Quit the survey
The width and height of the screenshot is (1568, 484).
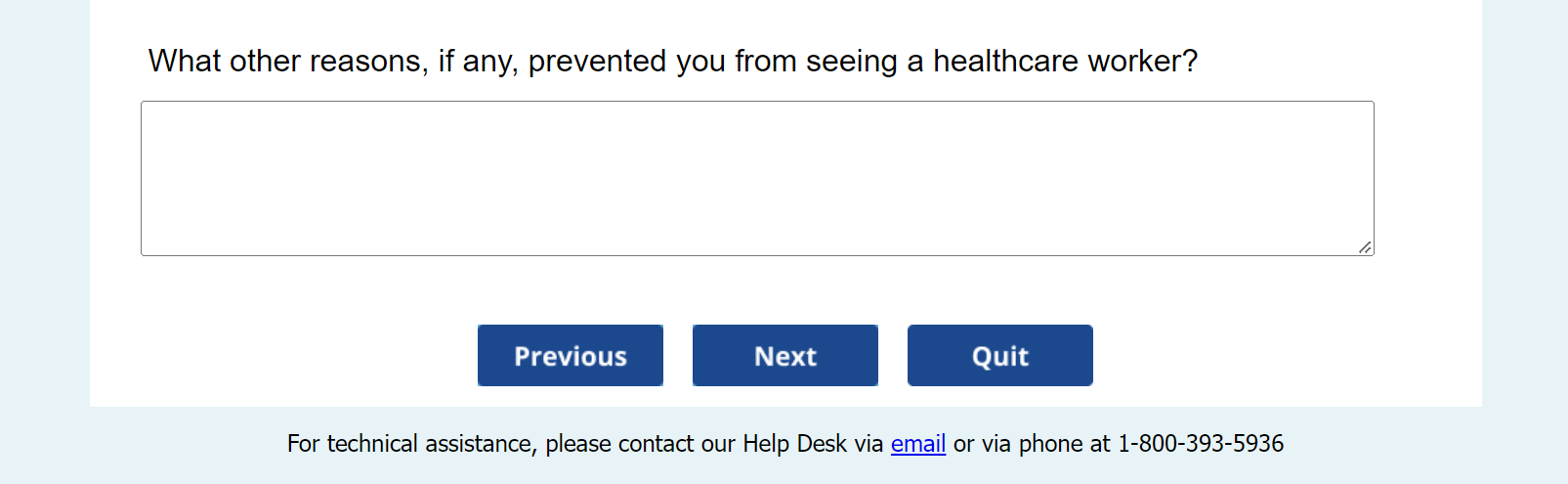[x=999, y=356]
